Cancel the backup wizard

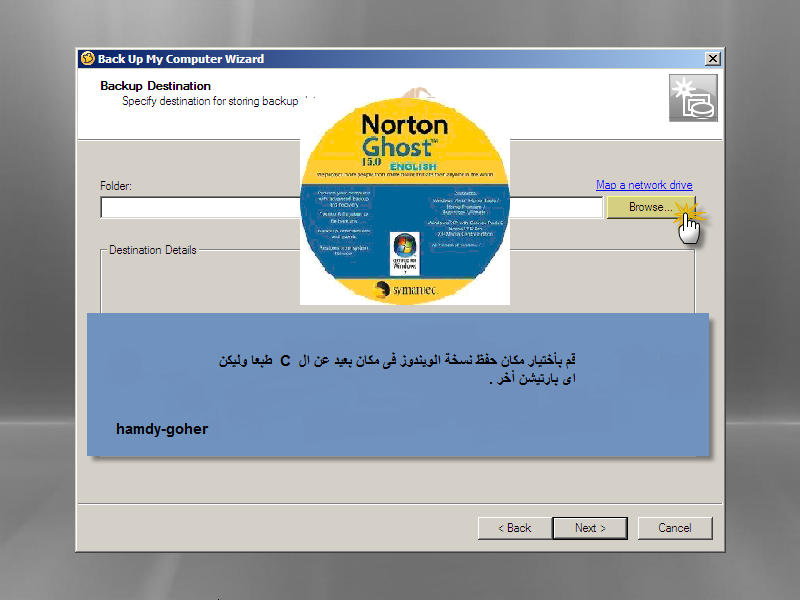tap(674, 528)
